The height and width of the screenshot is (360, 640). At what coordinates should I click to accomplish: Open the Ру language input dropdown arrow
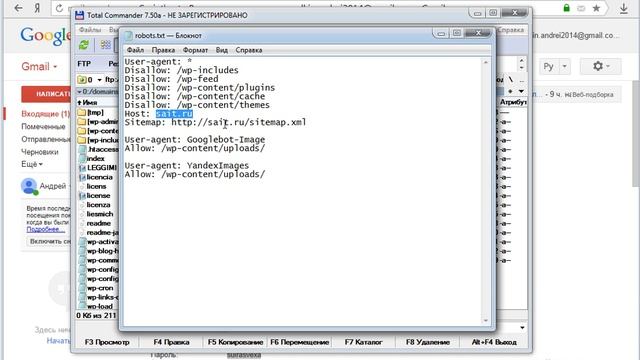pos(564,66)
